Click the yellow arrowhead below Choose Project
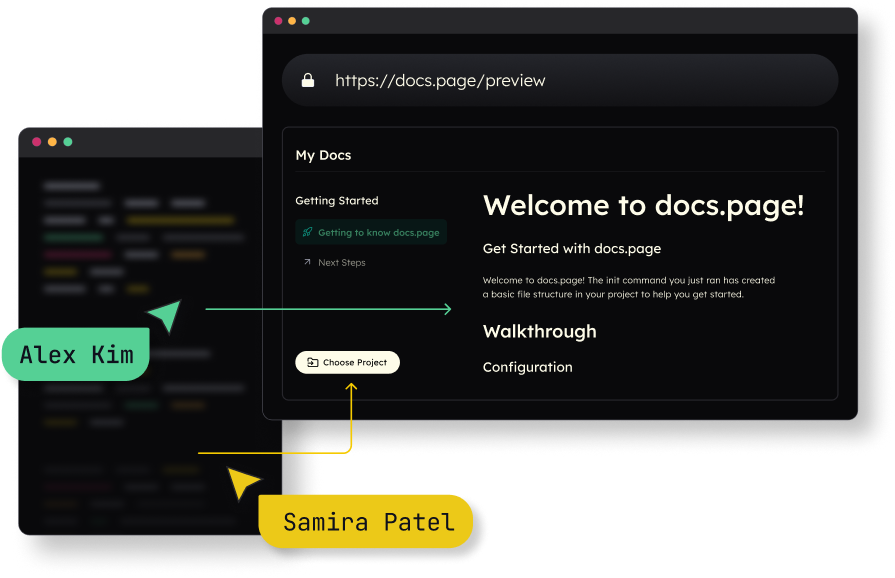 coord(351,385)
